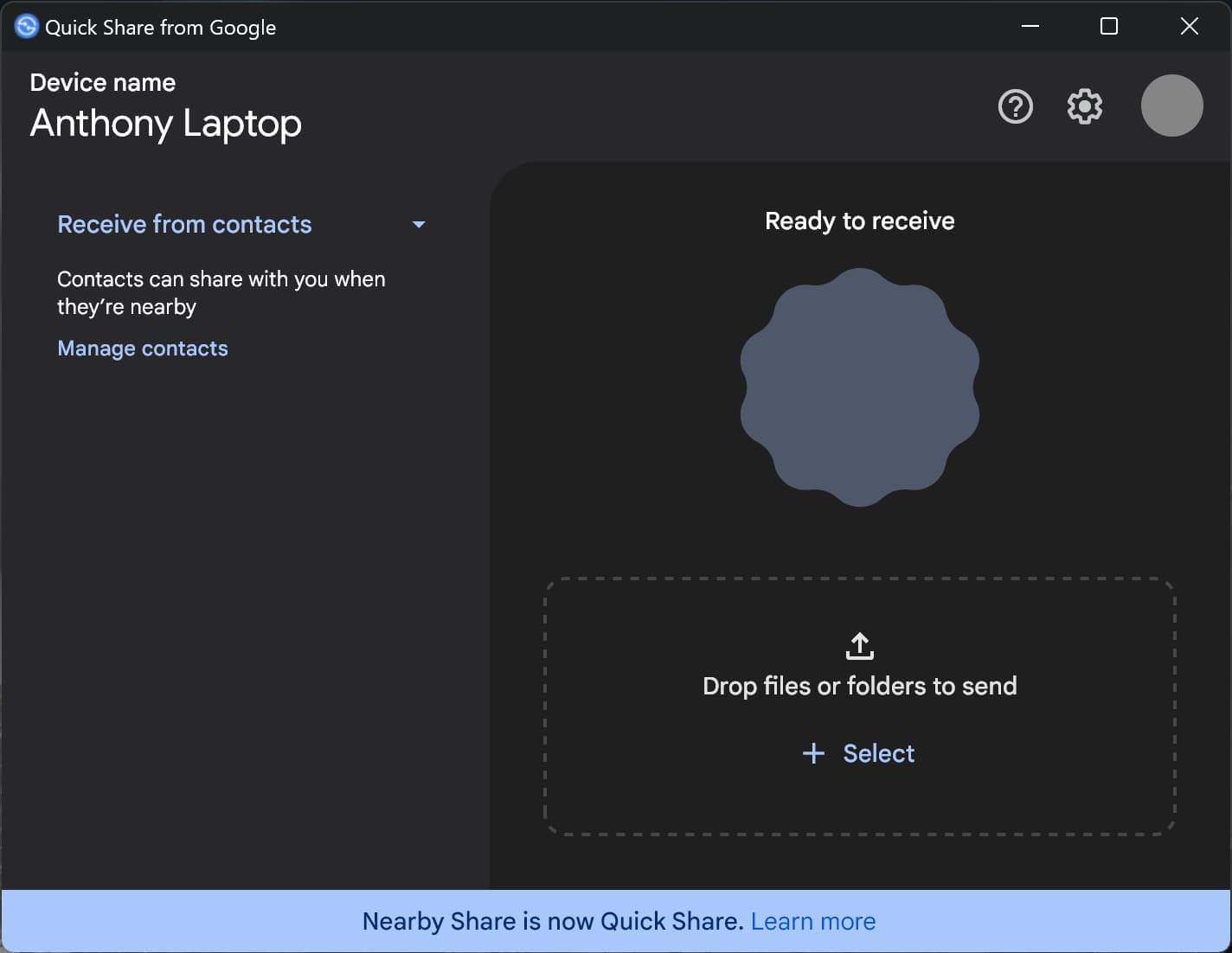Click the Nearby Share notification banner
Viewport: 1232px width, 953px height.
[616, 921]
